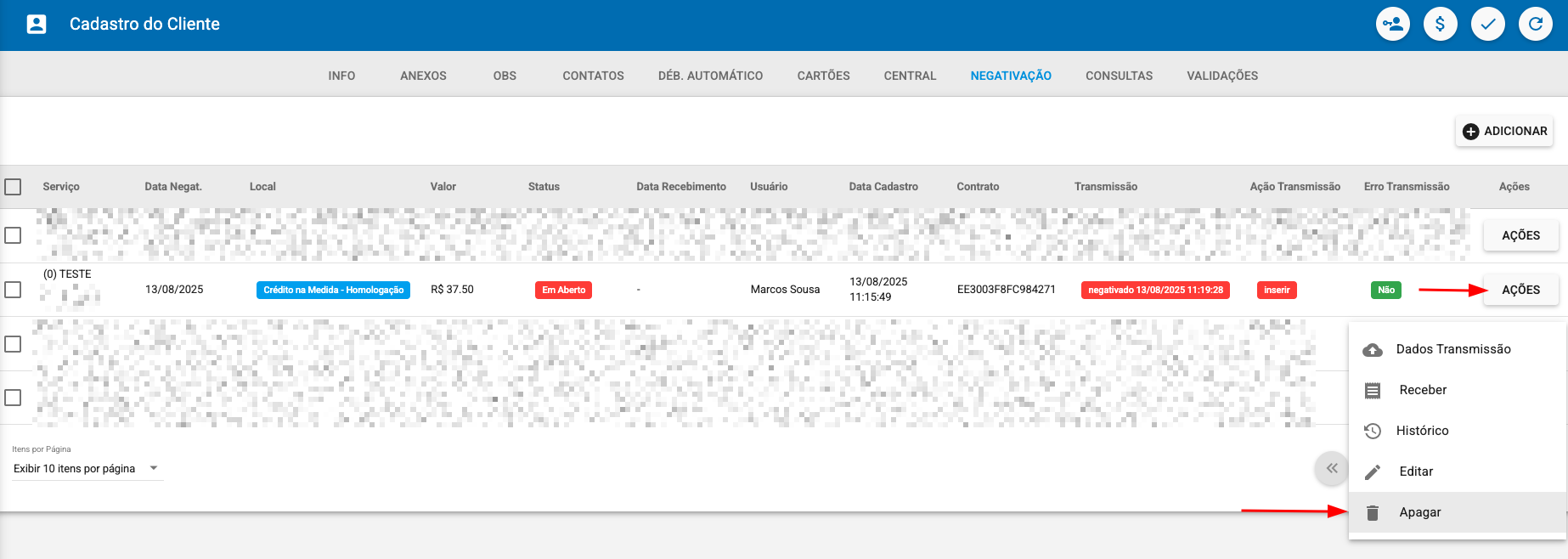Click the pencil icon beside Editar
The height and width of the screenshot is (559, 1568).
pyautogui.click(x=1373, y=472)
